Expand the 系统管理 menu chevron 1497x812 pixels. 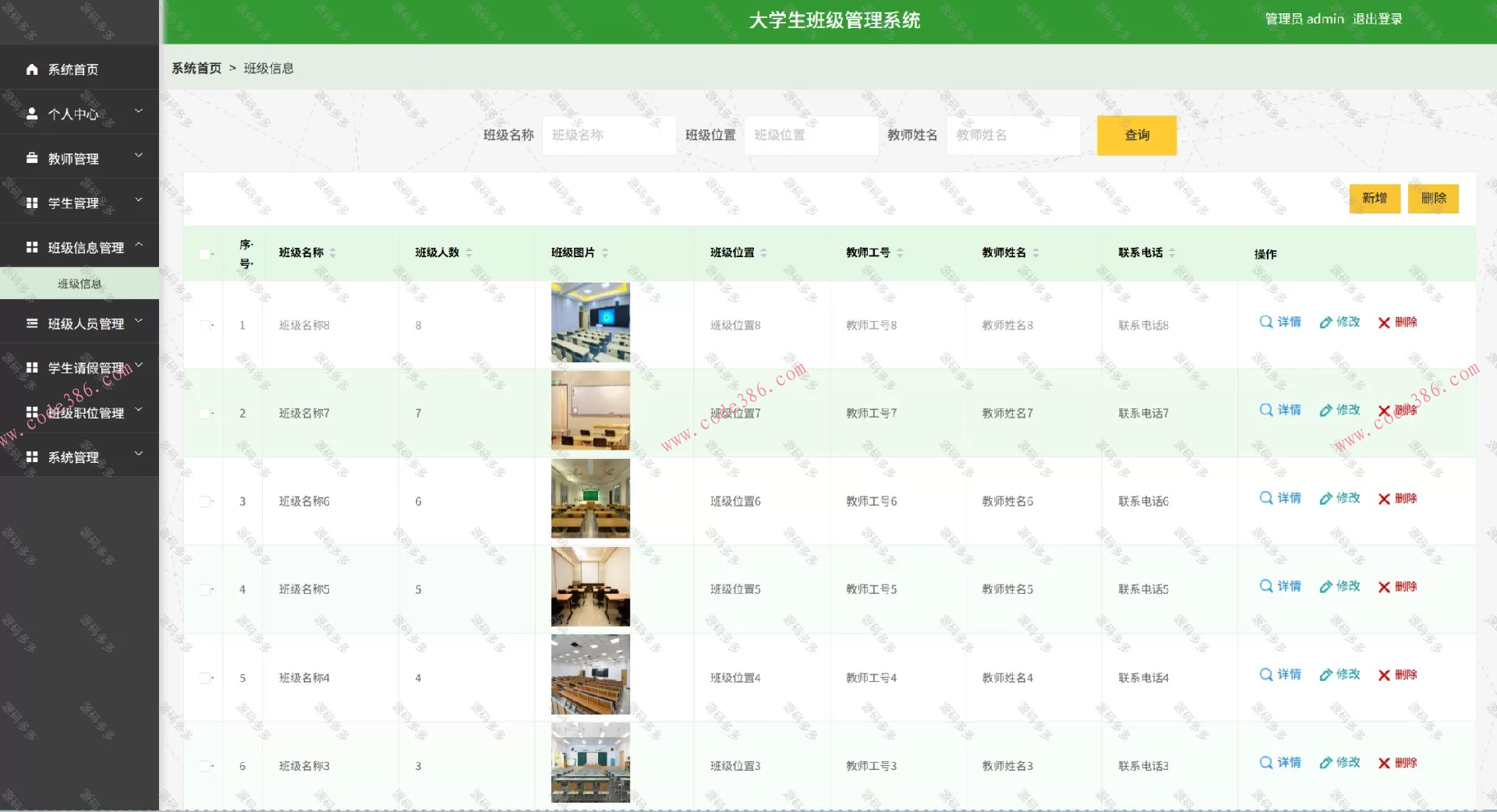(x=140, y=454)
